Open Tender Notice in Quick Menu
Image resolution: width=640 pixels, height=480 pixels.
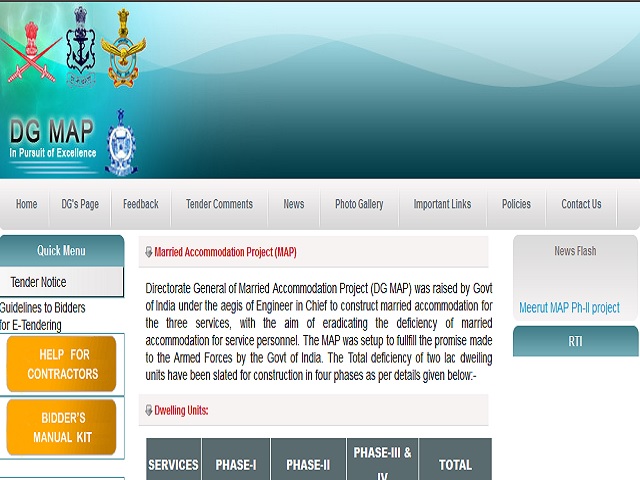tap(62, 282)
